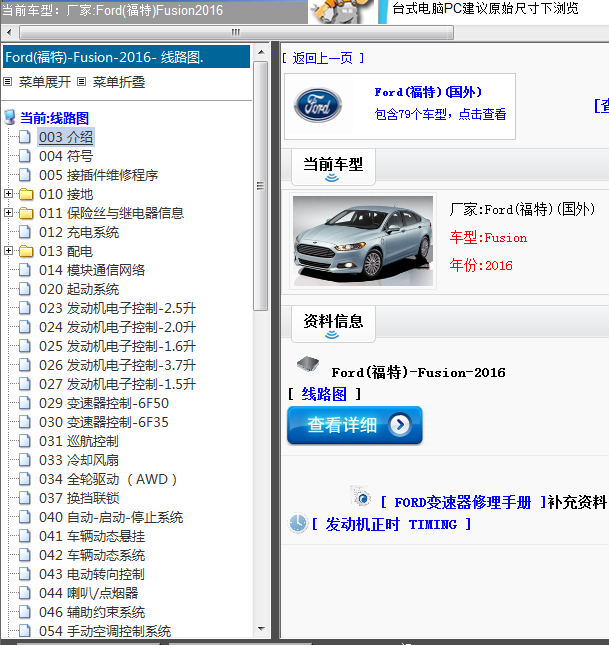Click the Ford oval logo
Viewport: 609px width, 645px height.
[x=317, y=105]
